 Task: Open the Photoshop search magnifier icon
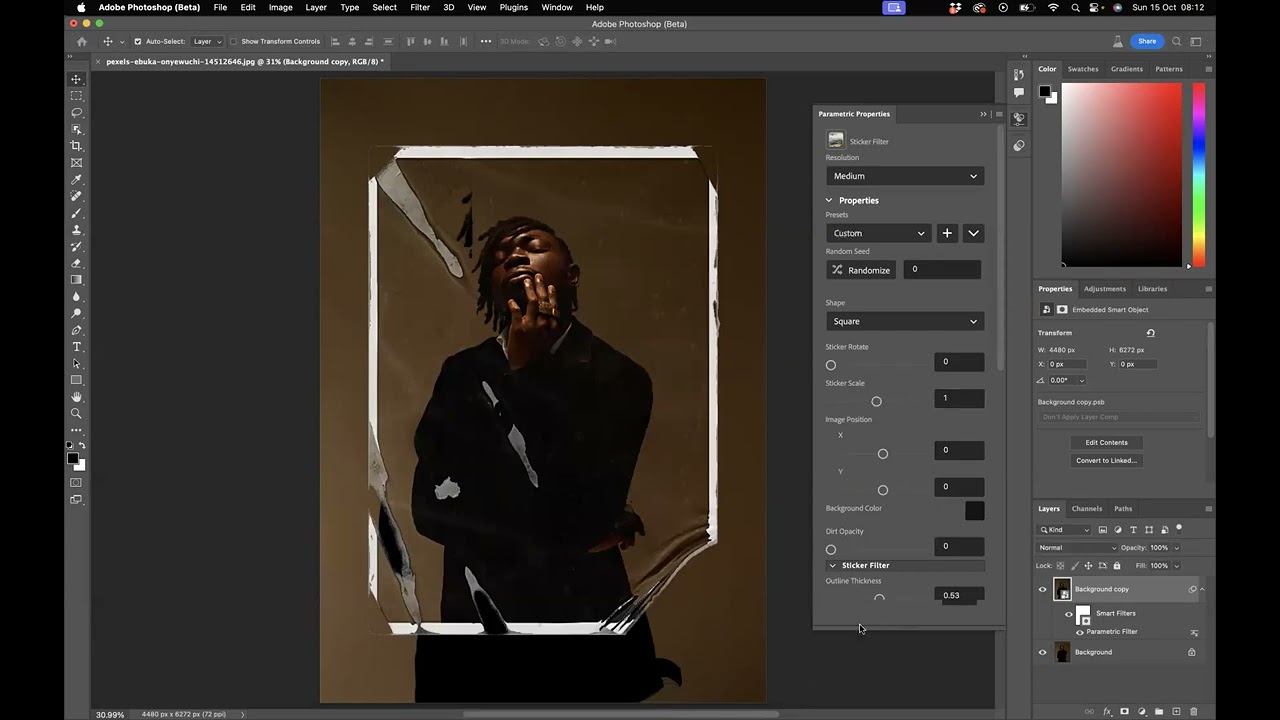(1177, 41)
